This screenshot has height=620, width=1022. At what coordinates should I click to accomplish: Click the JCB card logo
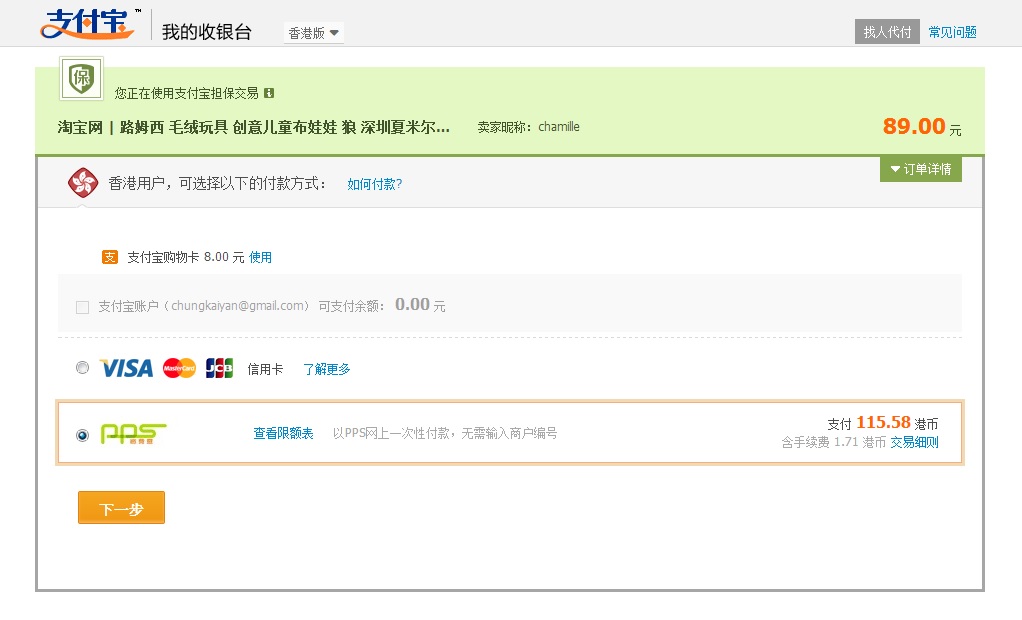point(219,368)
